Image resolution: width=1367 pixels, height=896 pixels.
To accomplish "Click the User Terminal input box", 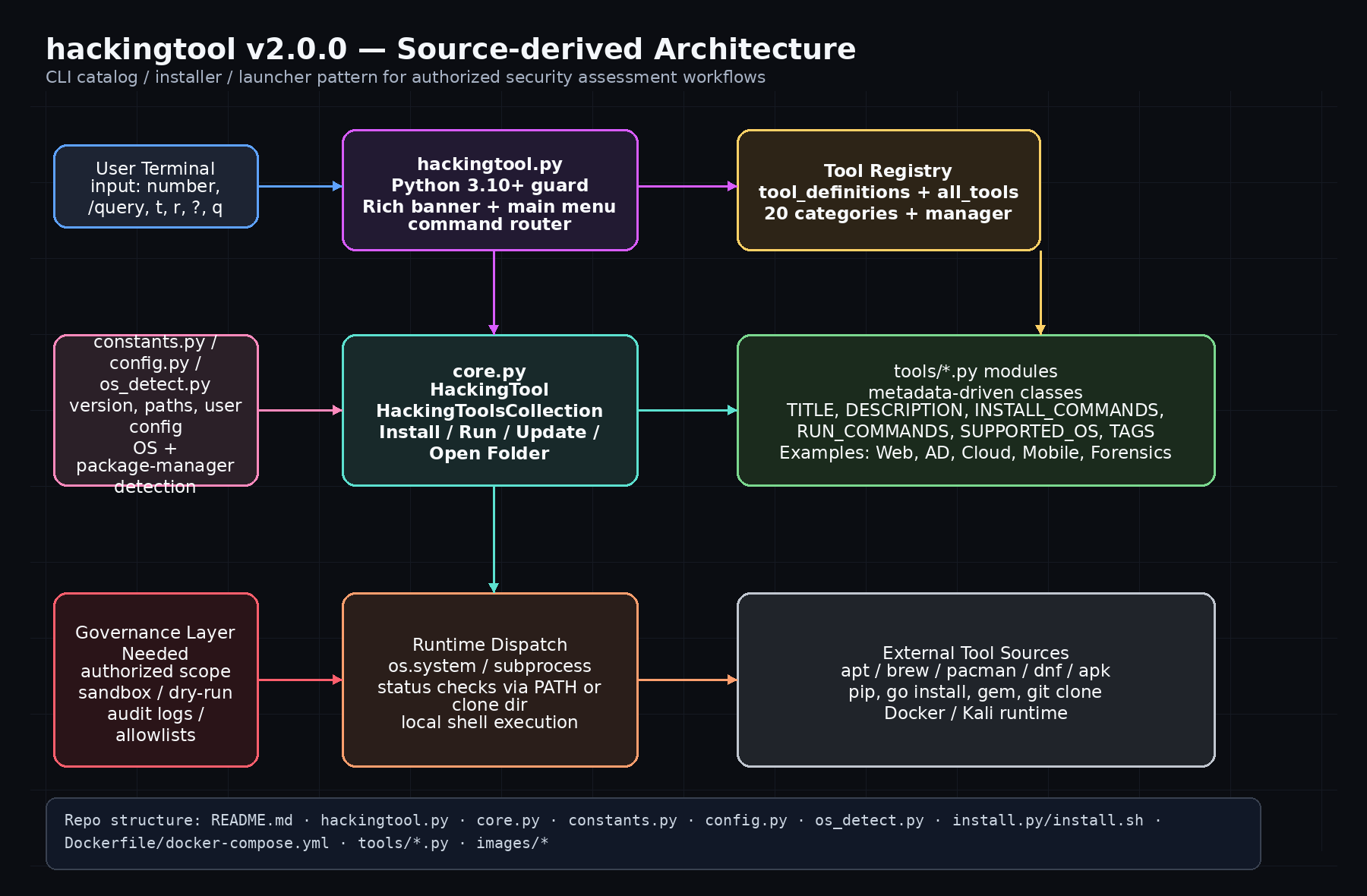I will [x=156, y=186].
